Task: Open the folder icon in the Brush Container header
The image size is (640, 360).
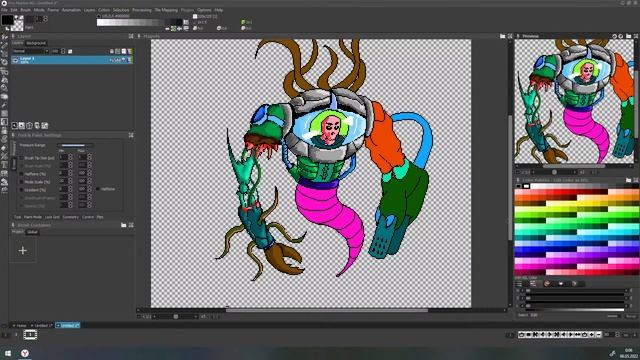Action: [124, 225]
